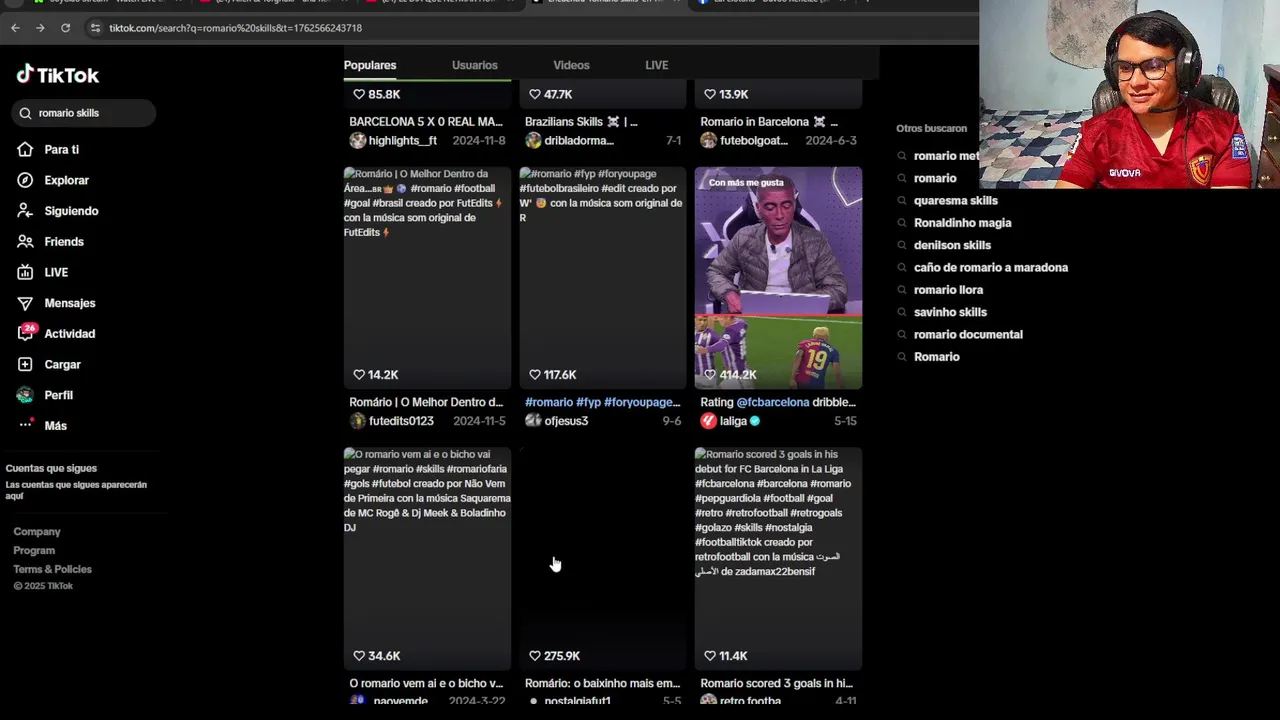Open Más three-dots icon
Image resolution: width=1280 pixels, height=720 pixels.
click(x=26, y=425)
